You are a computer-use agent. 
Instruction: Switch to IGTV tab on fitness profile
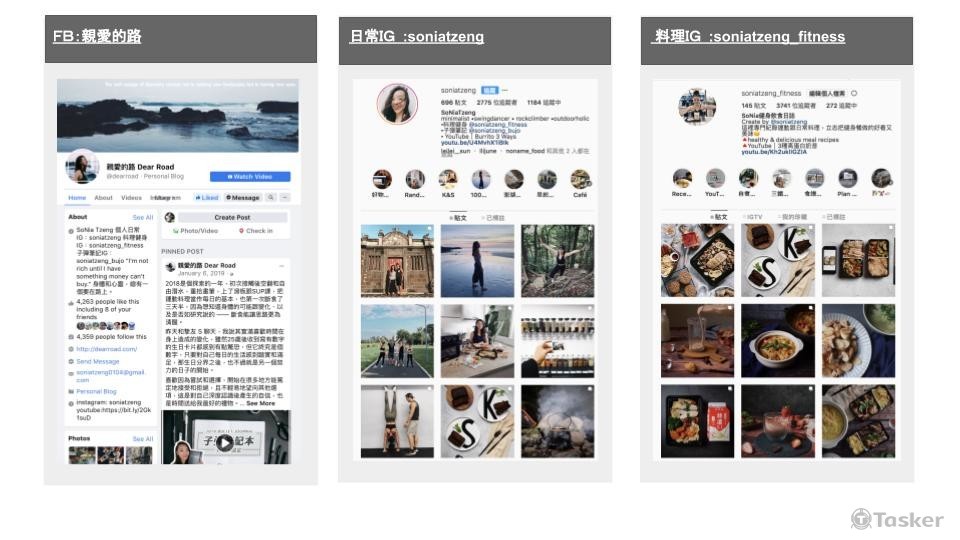pos(752,216)
